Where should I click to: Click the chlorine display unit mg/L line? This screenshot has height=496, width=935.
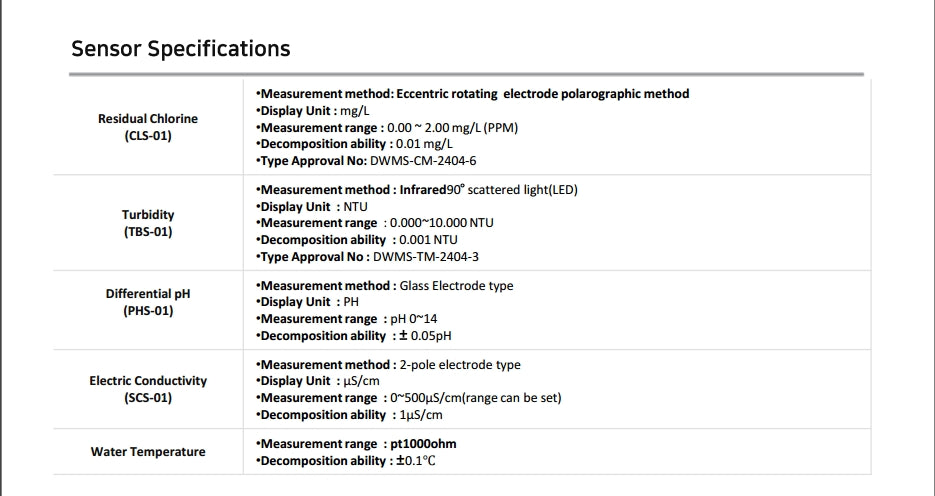pyautogui.click(x=313, y=111)
